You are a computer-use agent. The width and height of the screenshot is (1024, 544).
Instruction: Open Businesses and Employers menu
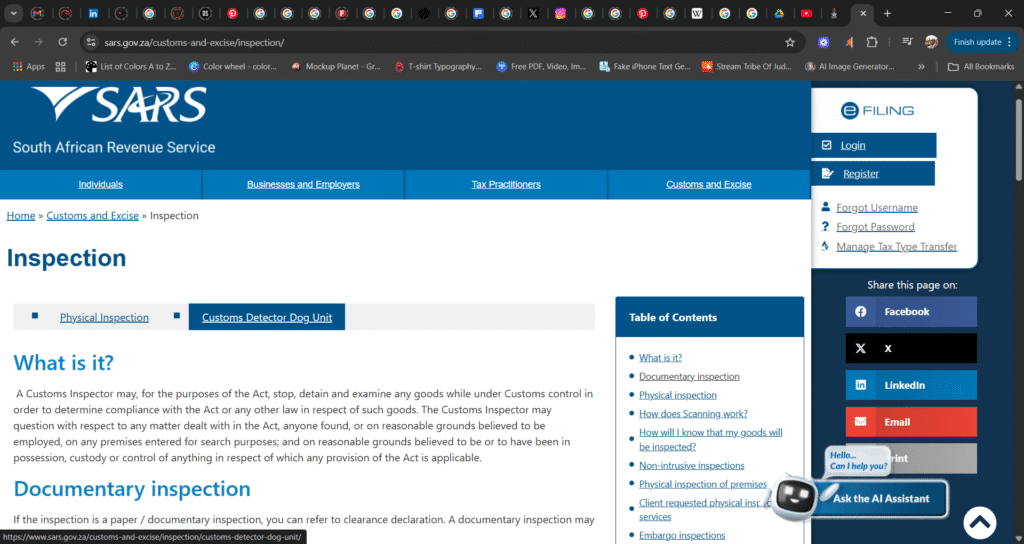click(x=303, y=185)
